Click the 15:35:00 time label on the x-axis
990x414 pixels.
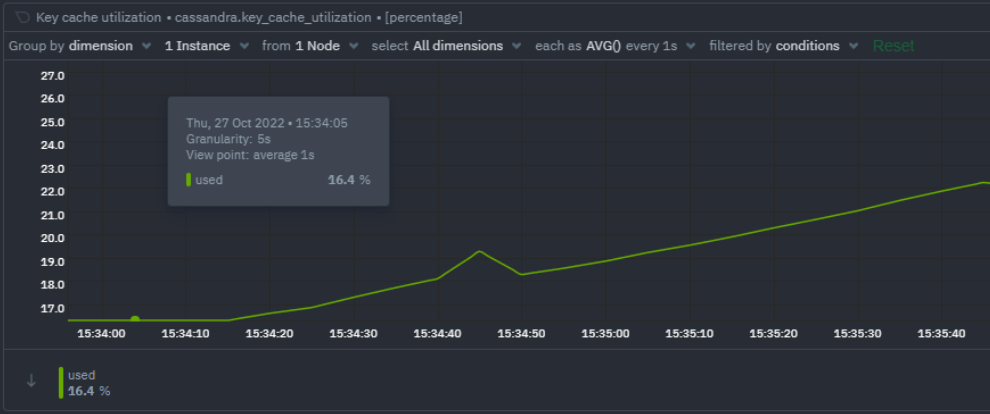607,333
